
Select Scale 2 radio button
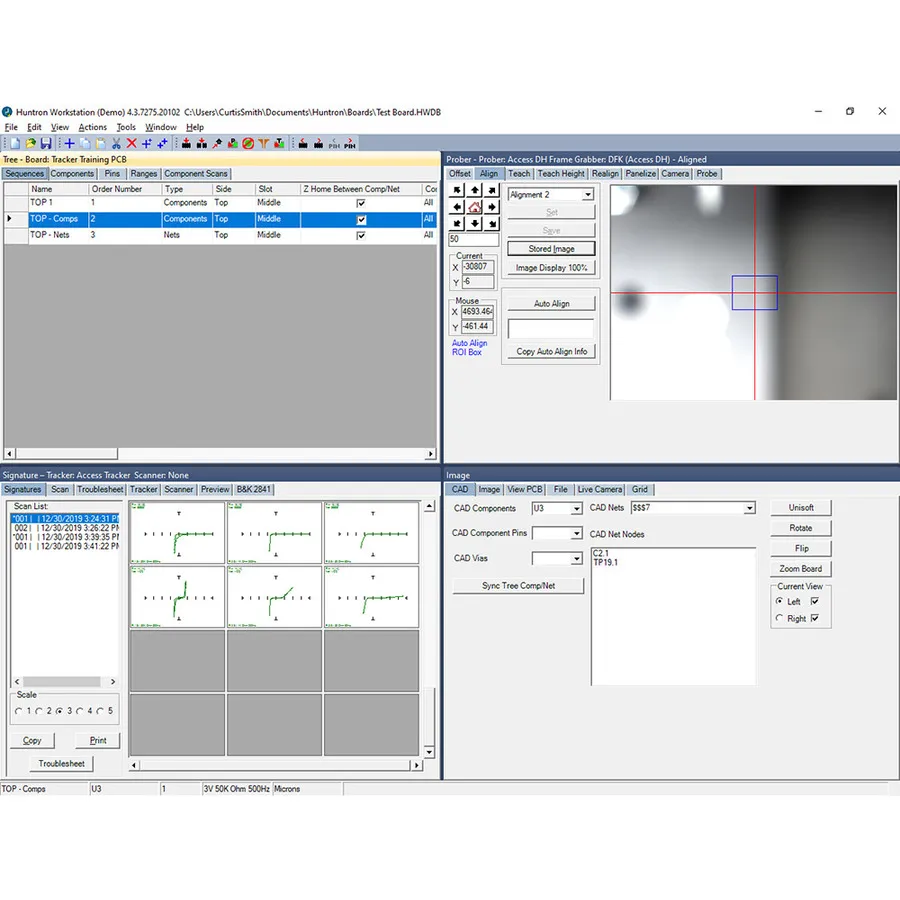point(39,711)
